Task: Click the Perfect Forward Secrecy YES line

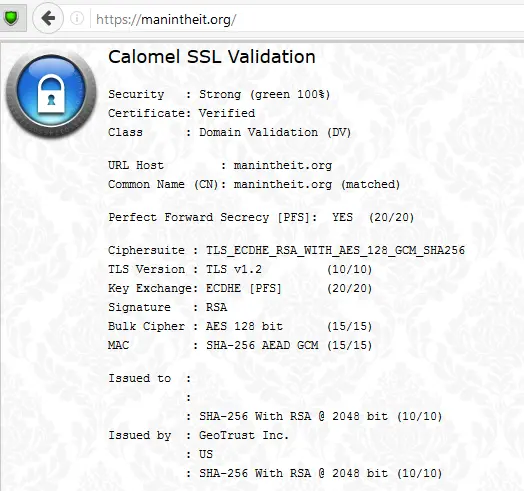Action: click(x=261, y=217)
